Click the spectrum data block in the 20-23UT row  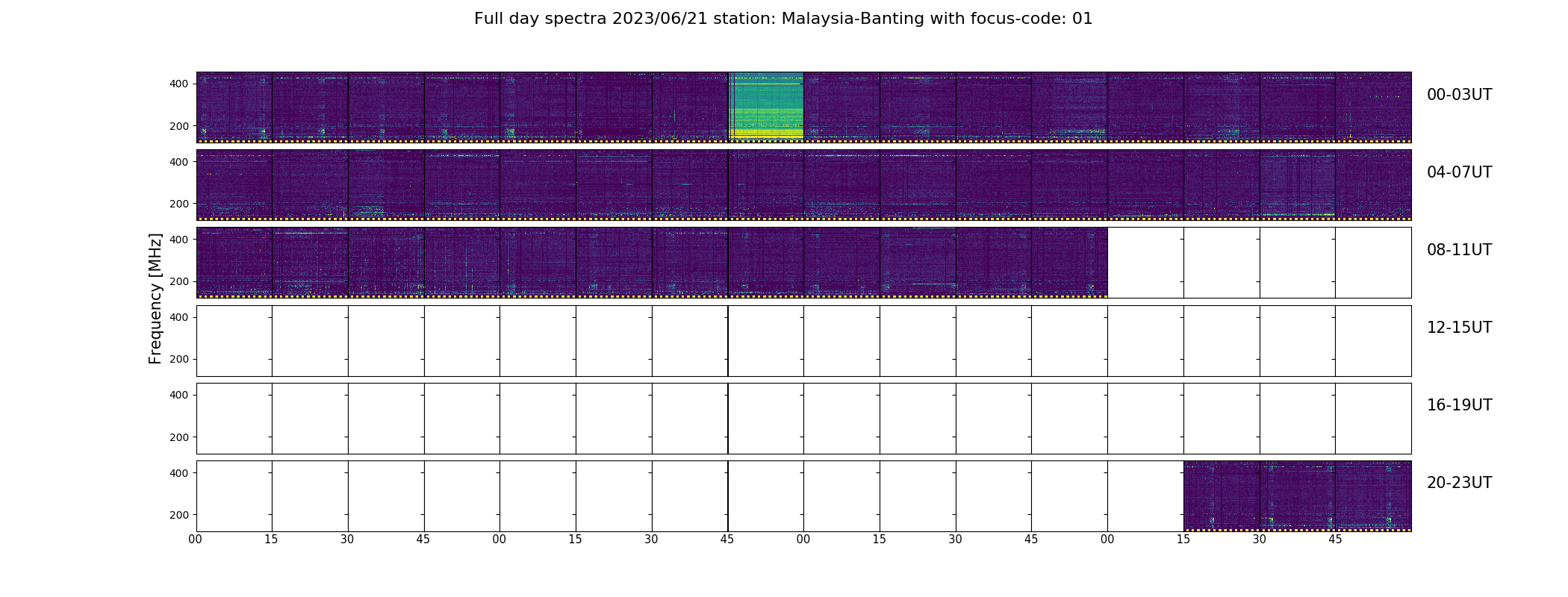(1298, 496)
